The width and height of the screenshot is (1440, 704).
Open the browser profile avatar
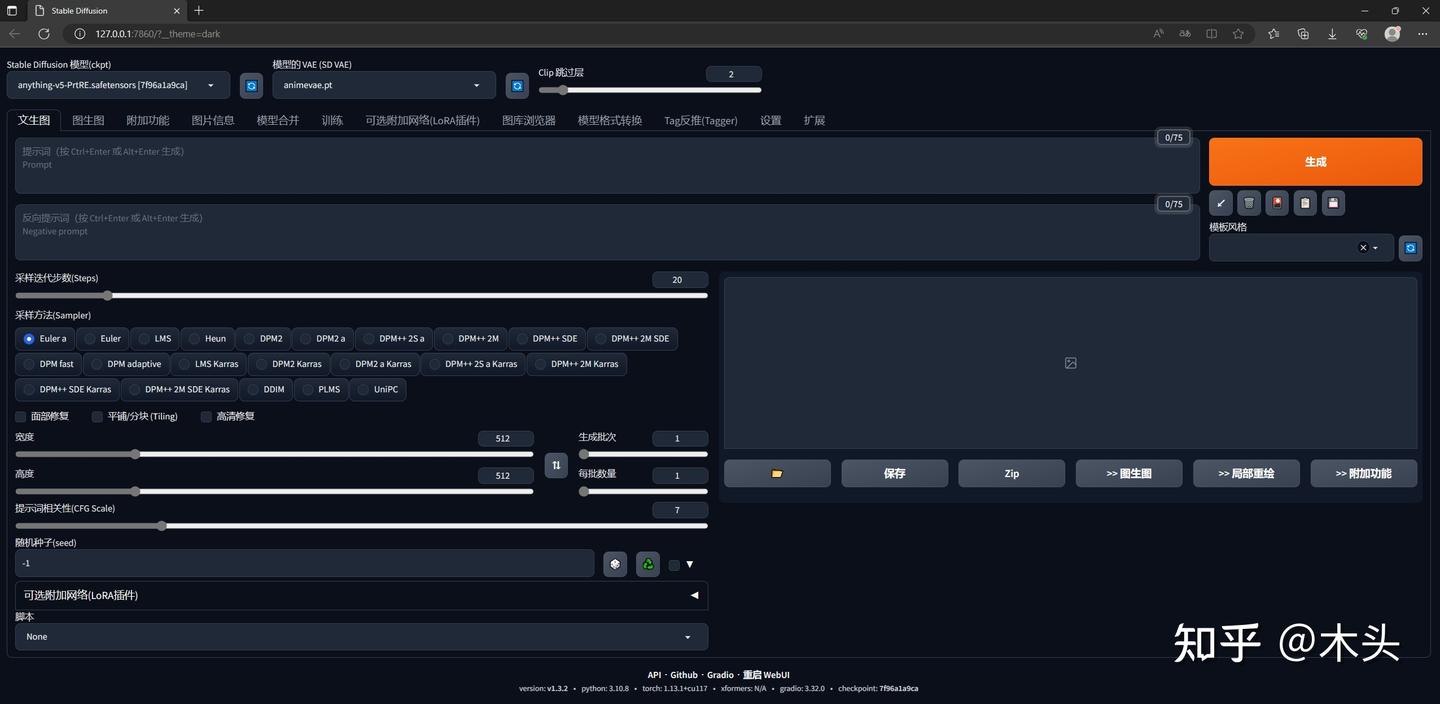(1392, 33)
